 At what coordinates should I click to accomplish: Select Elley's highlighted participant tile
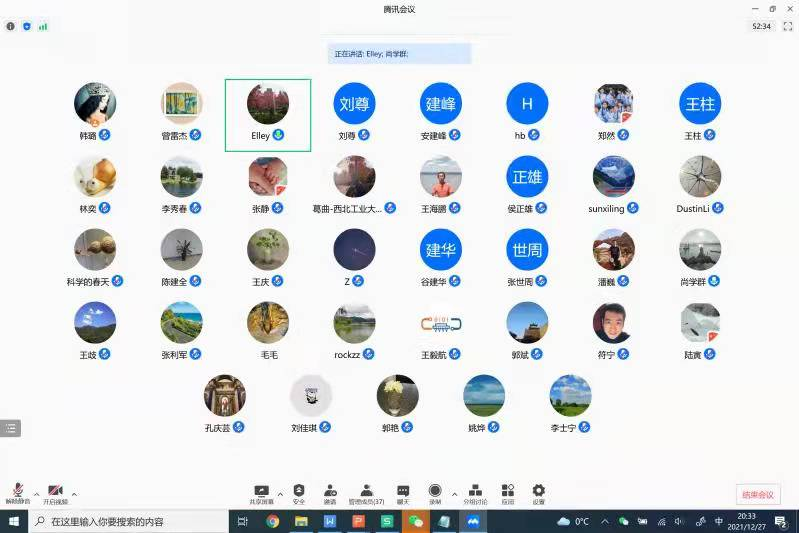click(268, 114)
